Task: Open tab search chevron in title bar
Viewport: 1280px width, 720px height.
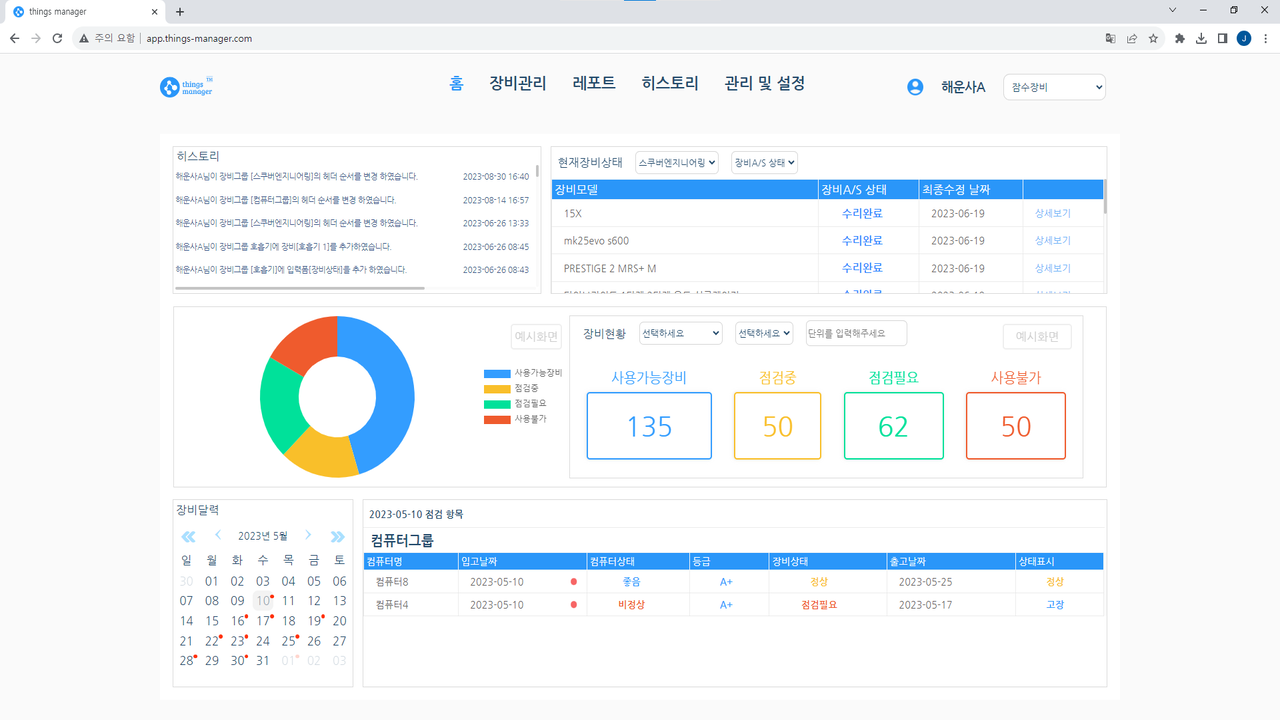Action: pyautogui.click(x=1172, y=10)
